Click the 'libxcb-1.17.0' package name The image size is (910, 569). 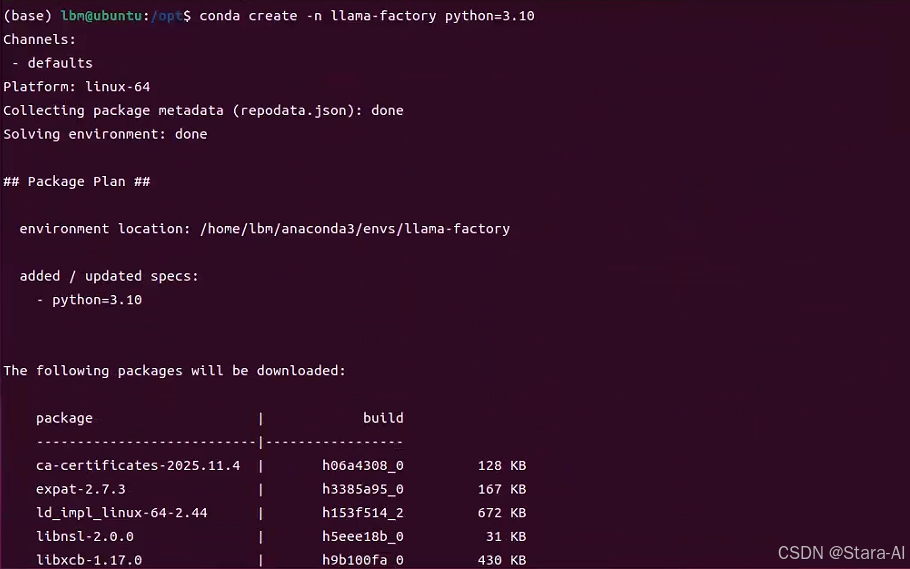coord(89,560)
